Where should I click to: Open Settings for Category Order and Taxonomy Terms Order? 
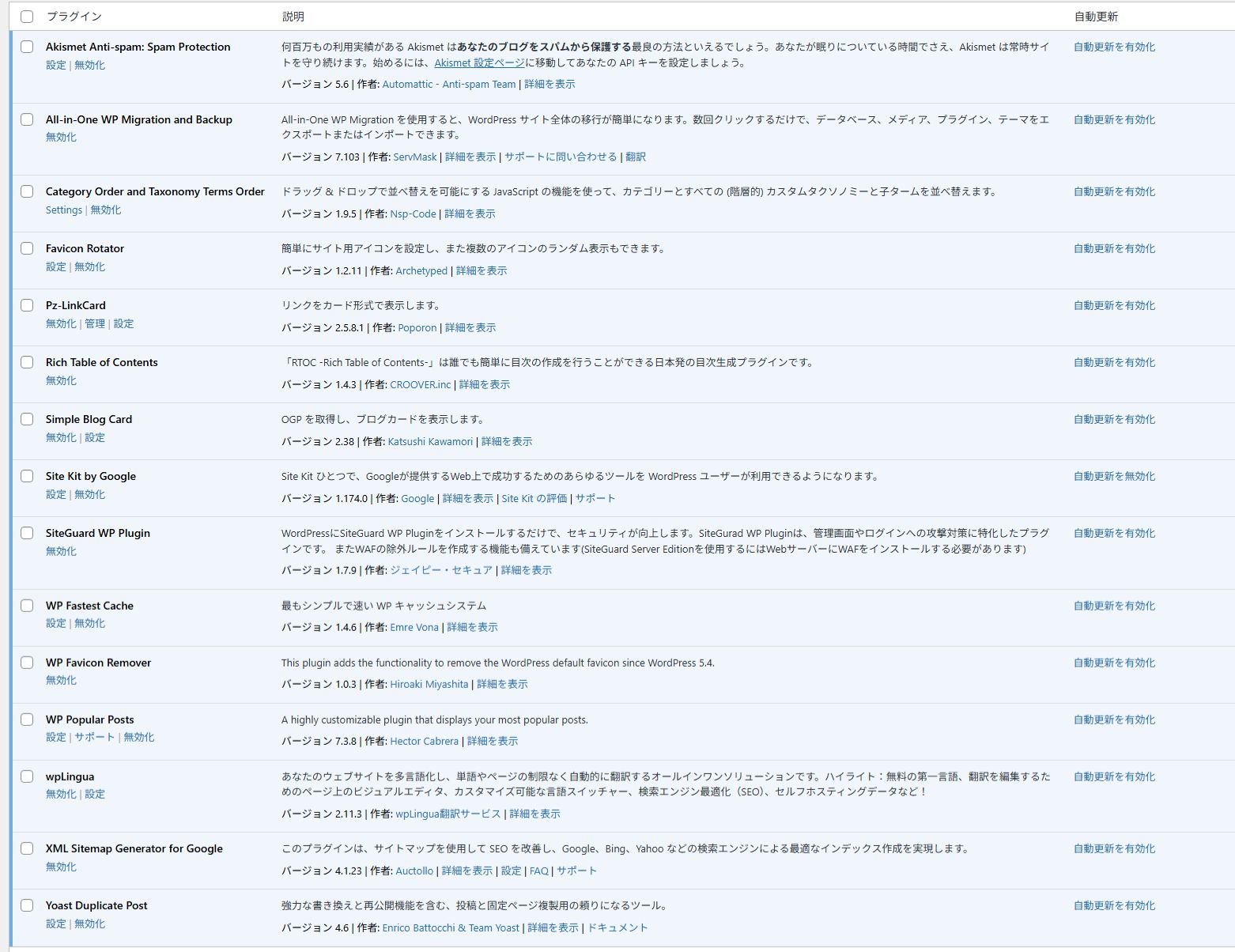point(63,210)
